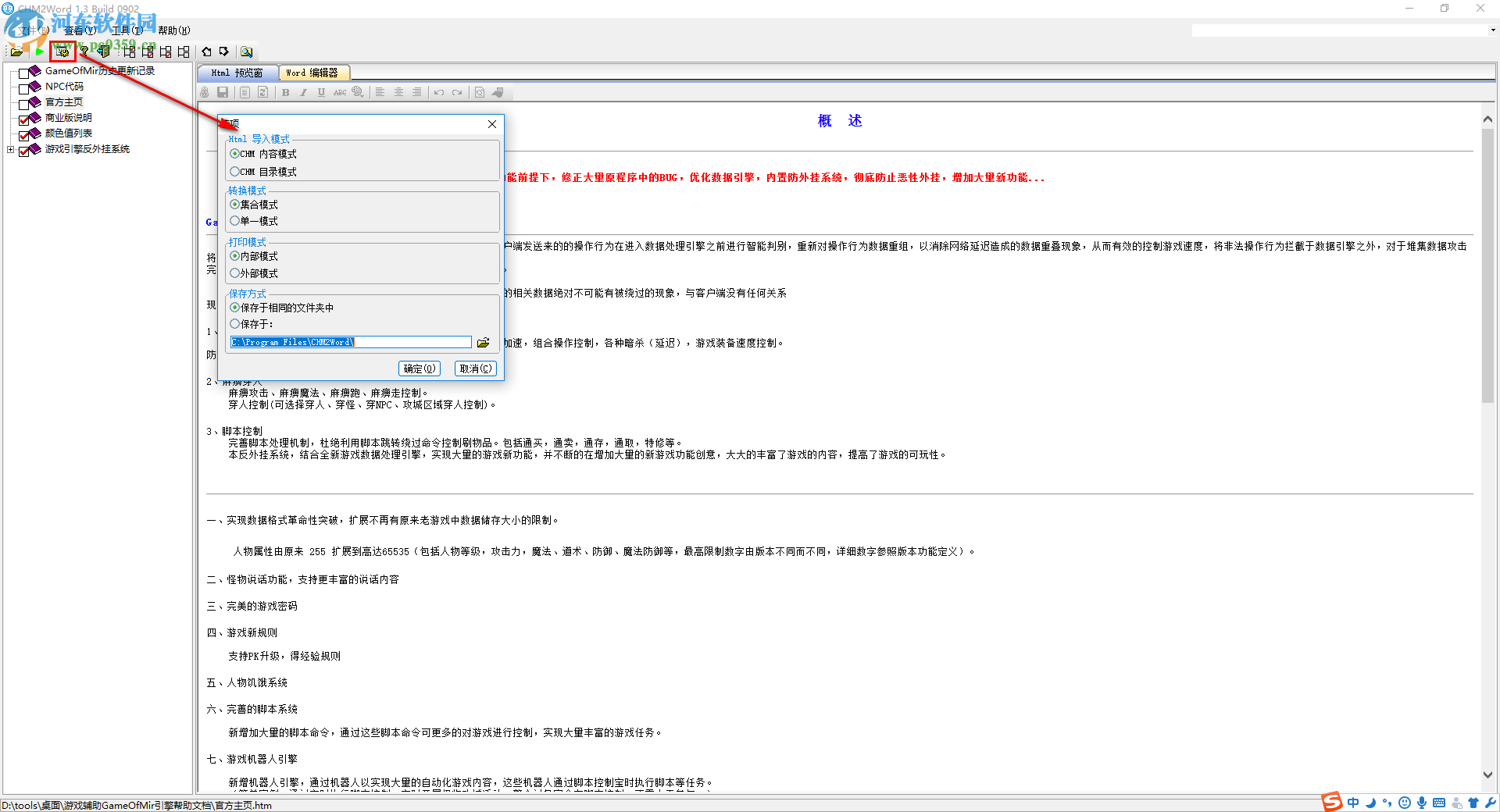Screen dimensions: 1500x812
Task: Open the 帮助(H) menu
Action: click(174, 30)
